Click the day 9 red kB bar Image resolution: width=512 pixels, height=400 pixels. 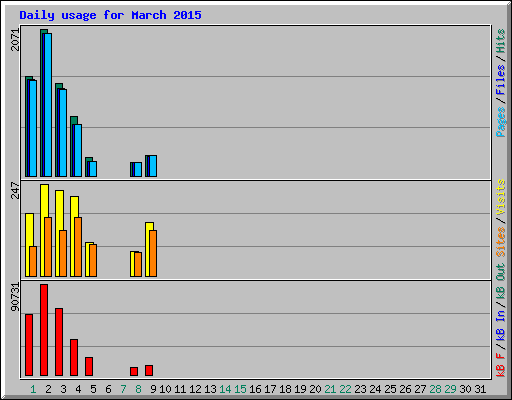149,371
